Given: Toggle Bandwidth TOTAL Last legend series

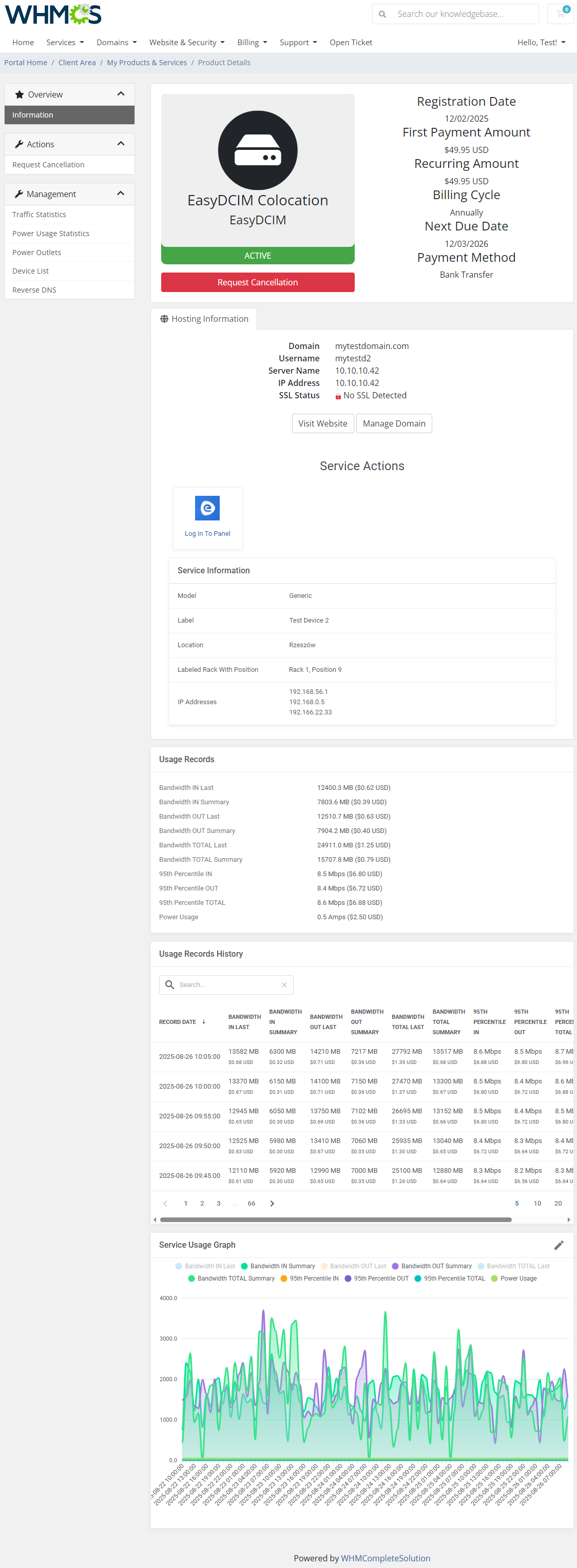Looking at the screenshot, I should pos(513,1266).
